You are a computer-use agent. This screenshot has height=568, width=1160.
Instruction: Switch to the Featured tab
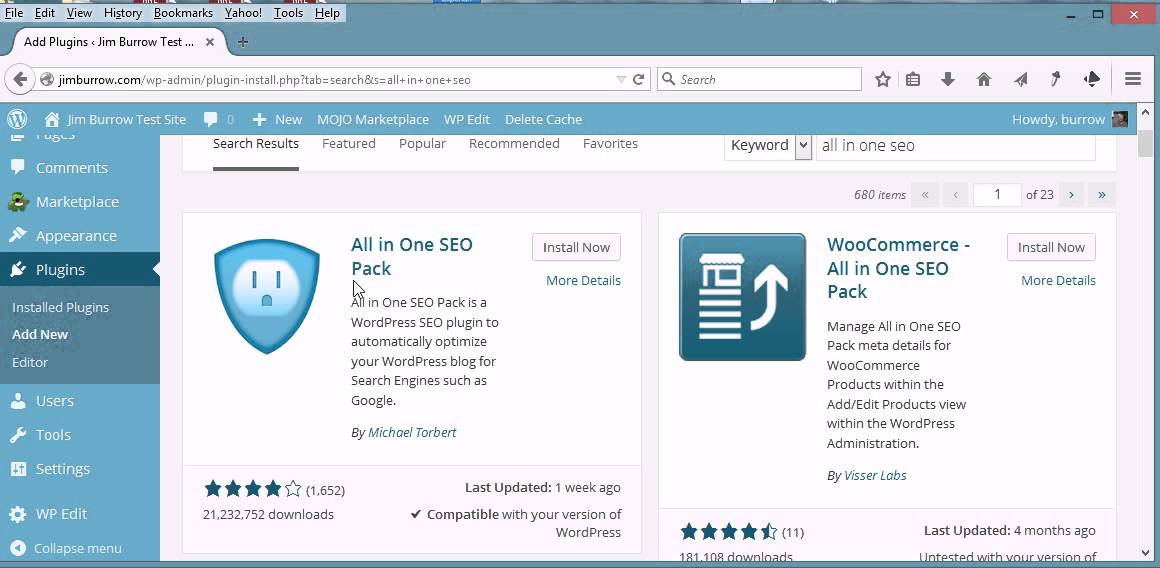[348, 144]
